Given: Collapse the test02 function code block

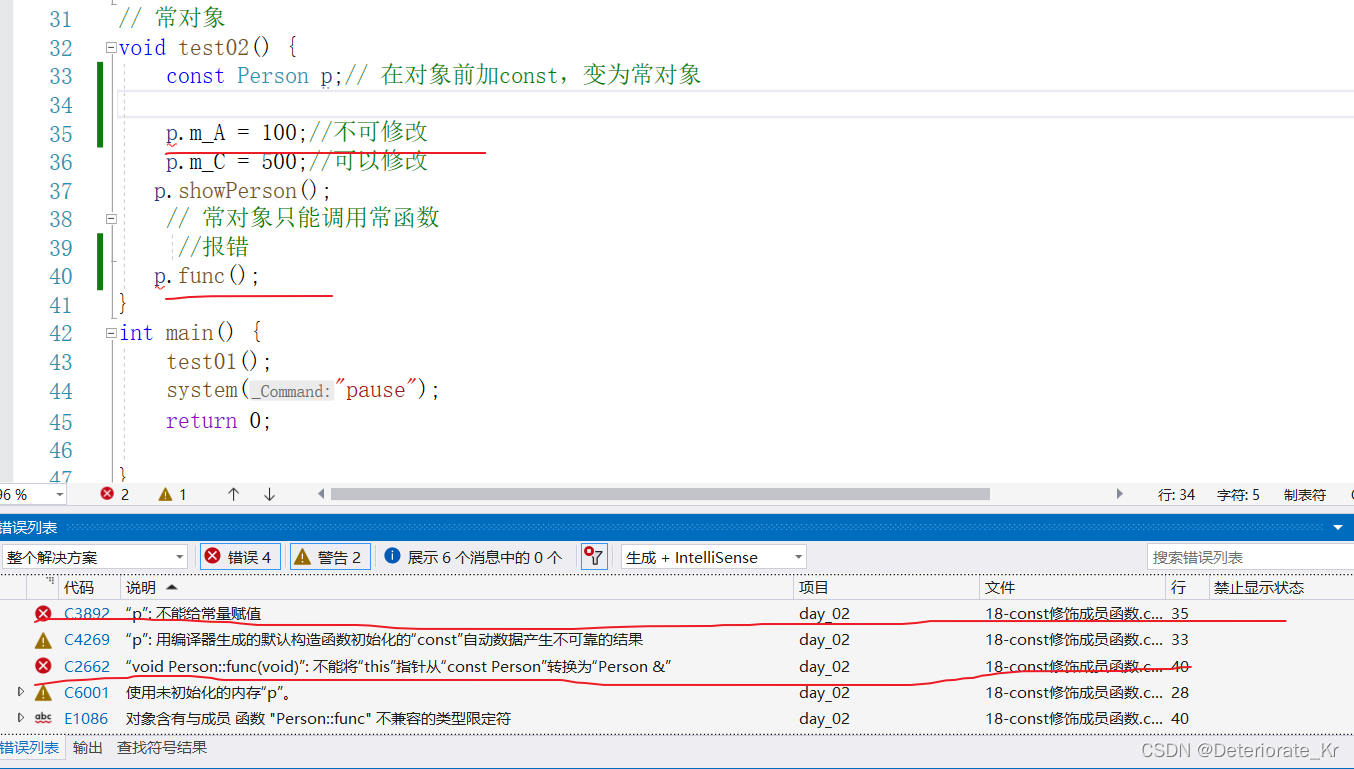Looking at the screenshot, I should [110, 47].
